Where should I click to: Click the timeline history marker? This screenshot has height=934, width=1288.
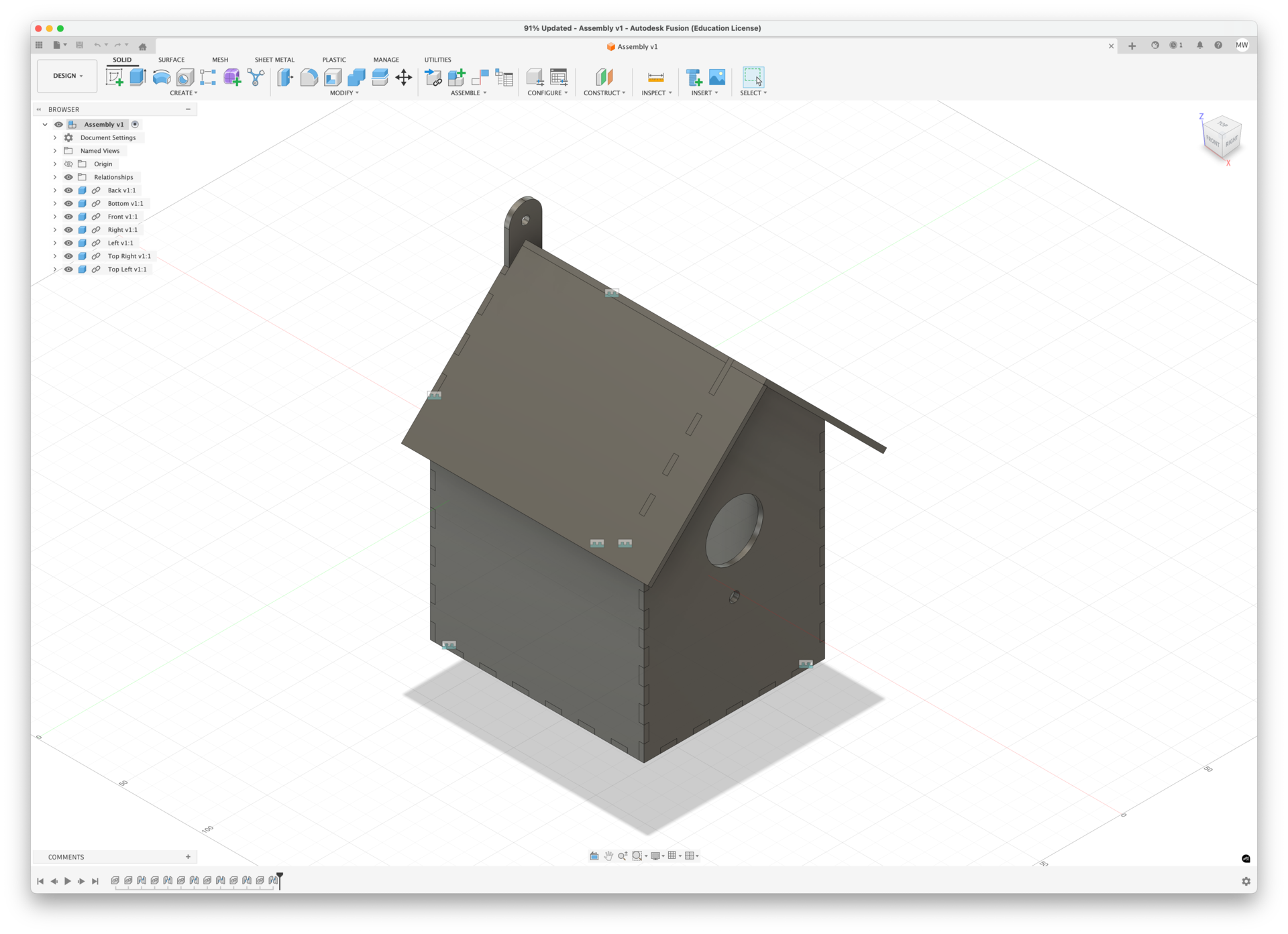280,880
